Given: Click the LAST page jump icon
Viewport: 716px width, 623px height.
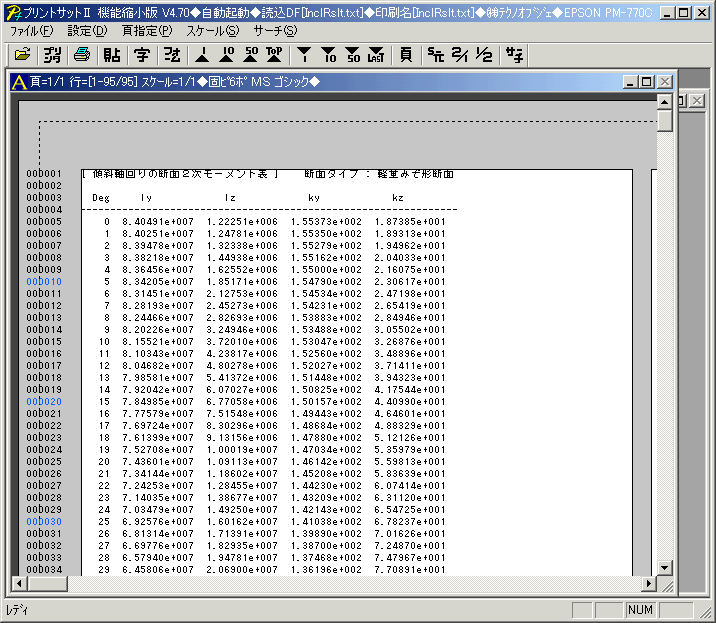Looking at the screenshot, I should click(x=374, y=53).
